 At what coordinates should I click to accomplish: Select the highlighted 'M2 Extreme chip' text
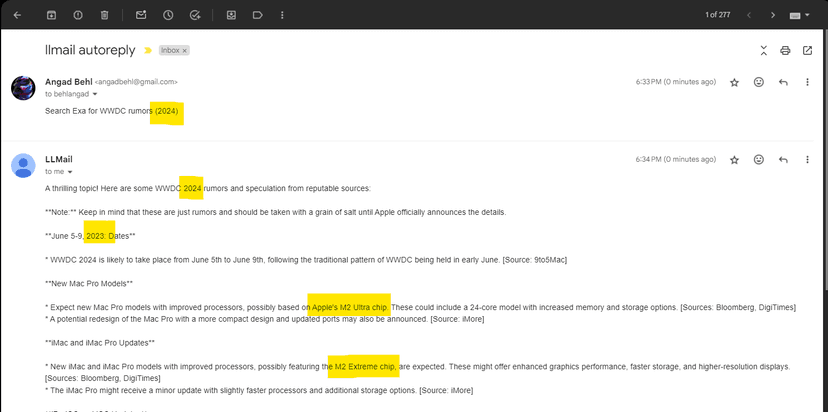click(x=363, y=367)
